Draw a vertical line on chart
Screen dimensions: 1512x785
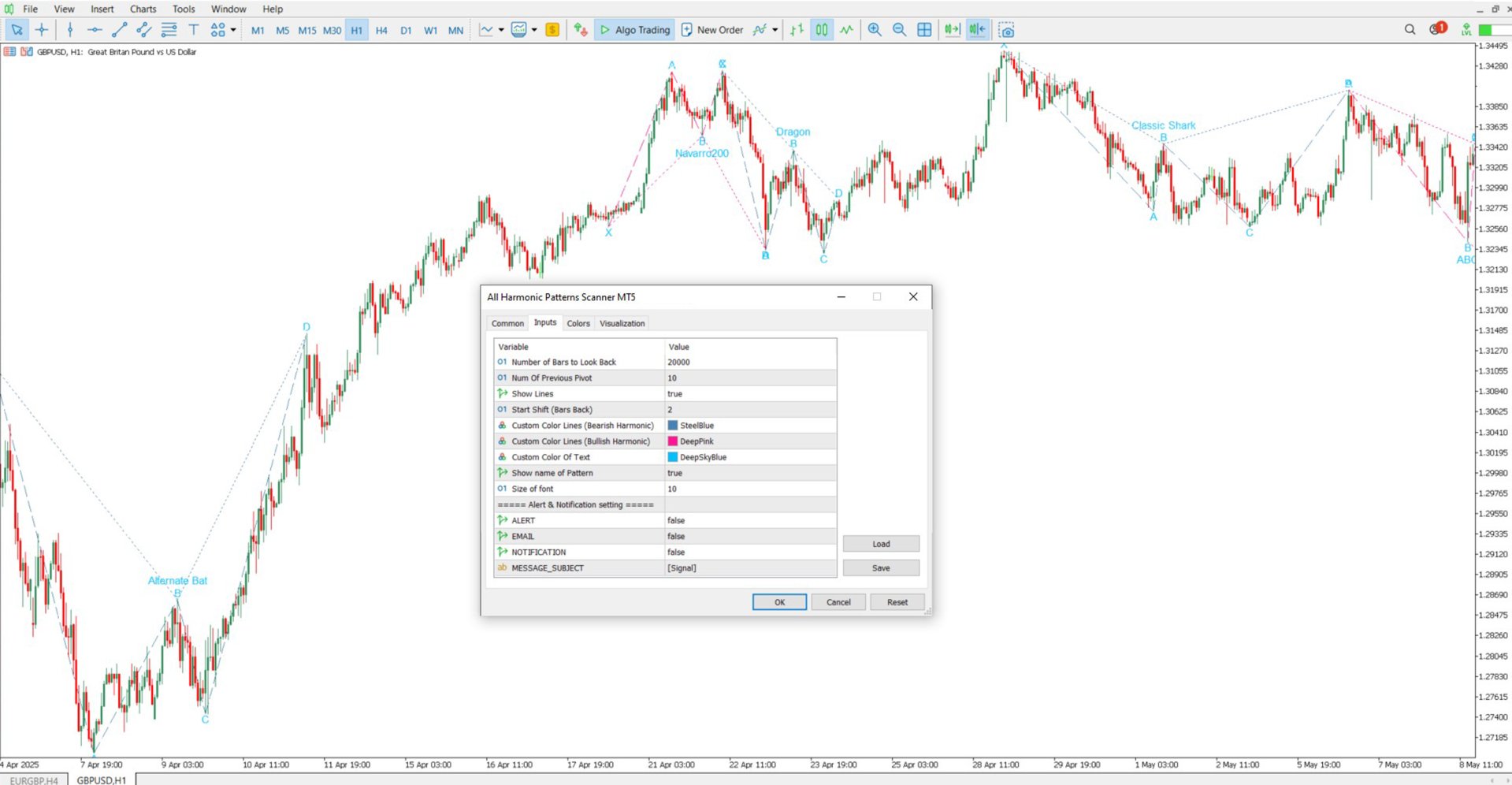click(70, 30)
